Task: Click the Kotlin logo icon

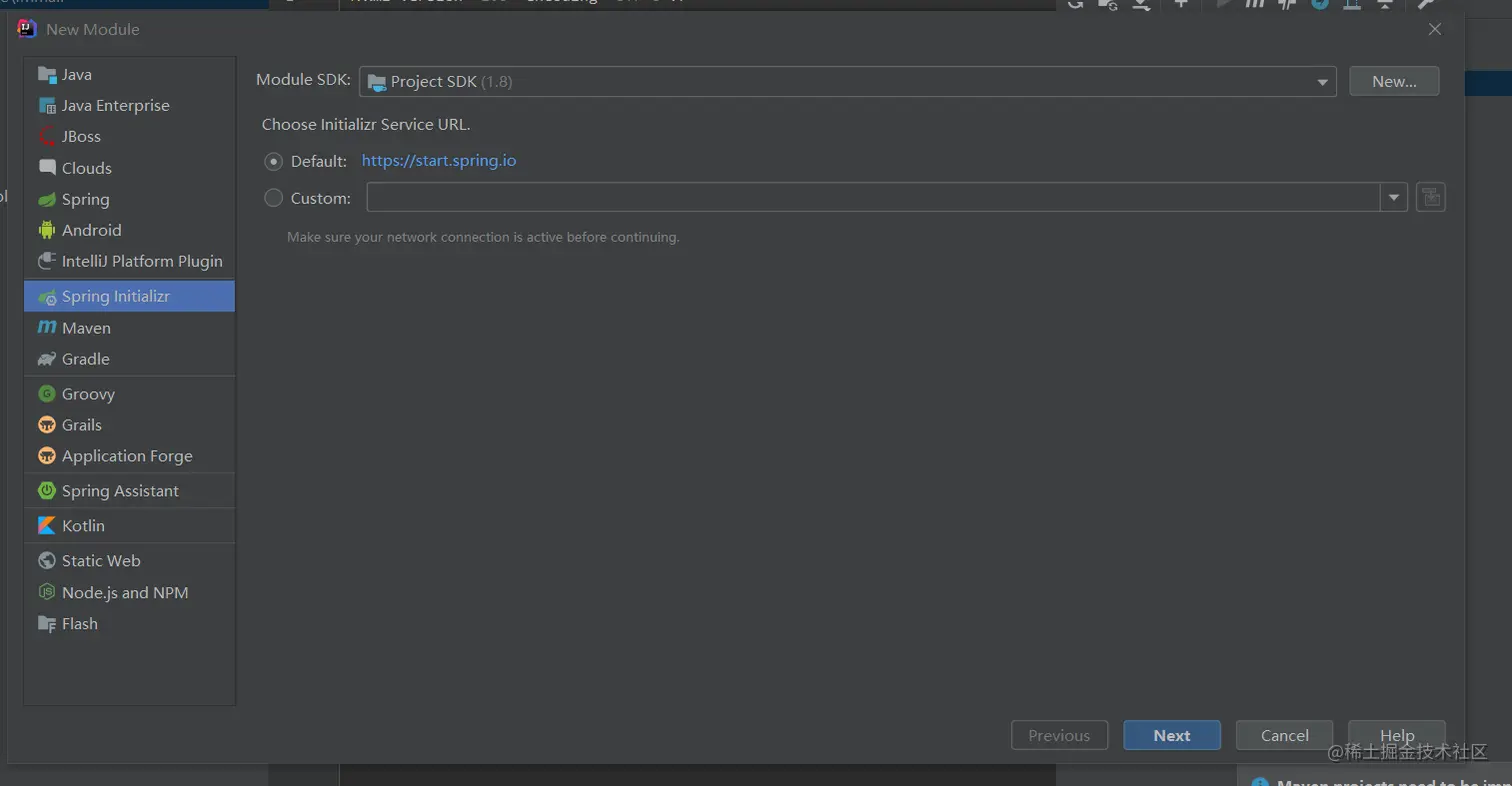Action: pyautogui.click(x=47, y=525)
